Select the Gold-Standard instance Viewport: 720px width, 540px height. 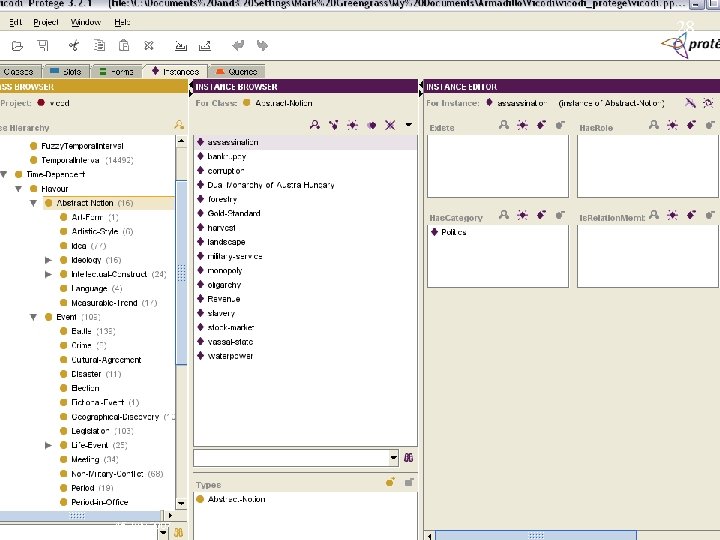coord(234,213)
